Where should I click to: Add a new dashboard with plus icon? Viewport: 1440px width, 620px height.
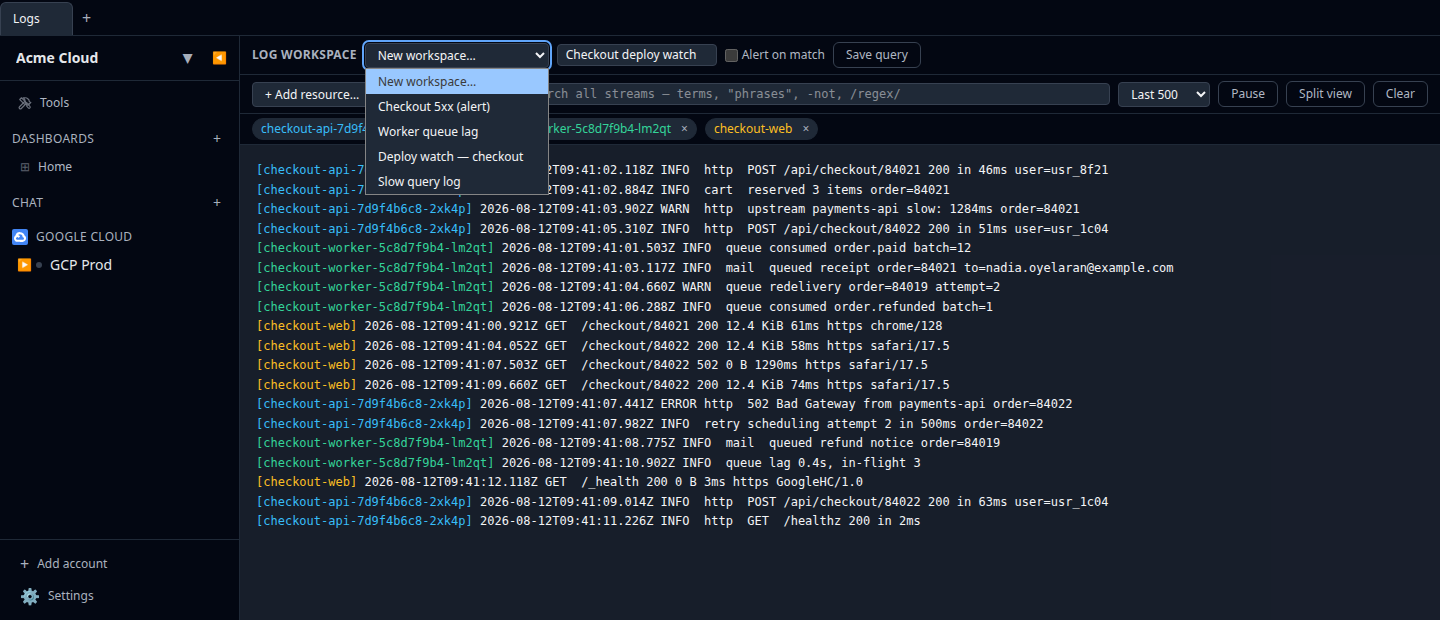pyautogui.click(x=217, y=139)
